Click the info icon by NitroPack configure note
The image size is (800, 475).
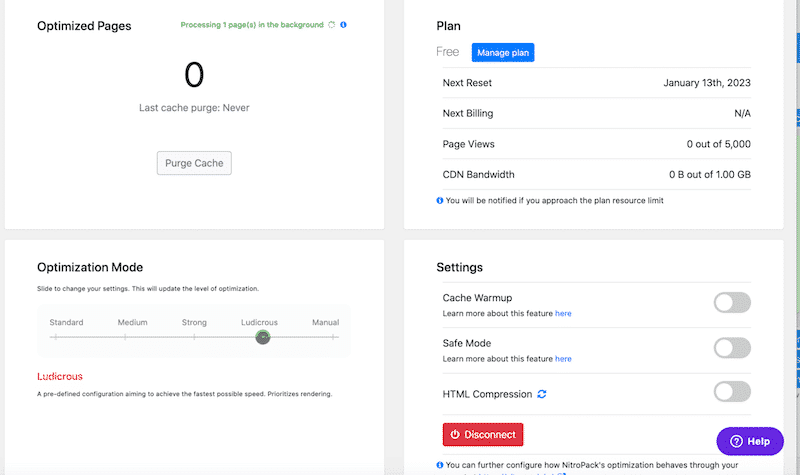[x=440, y=465]
